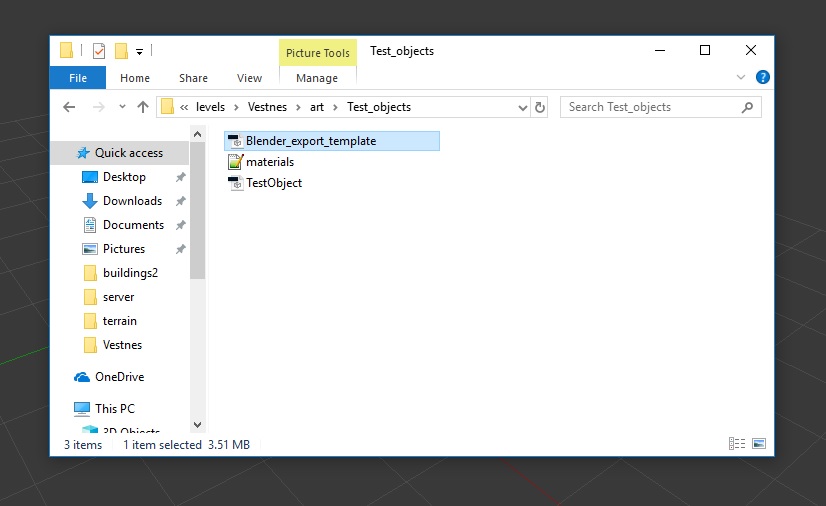Open the server folder in navigation pane
The width and height of the screenshot is (826, 506).
119,297
